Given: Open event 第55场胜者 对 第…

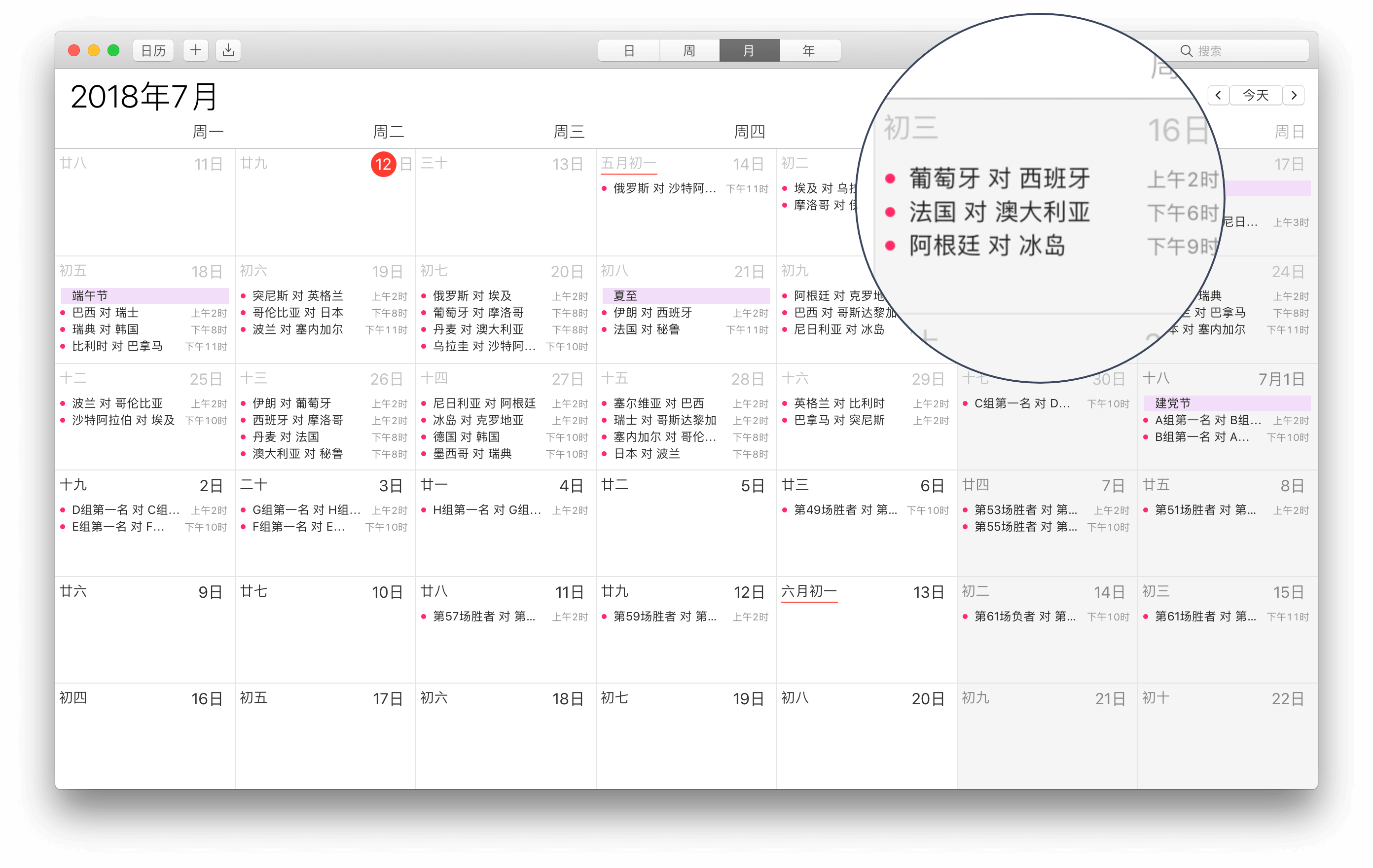Looking at the screenshot, I should pyautogui.click(x=1047, y=526).
